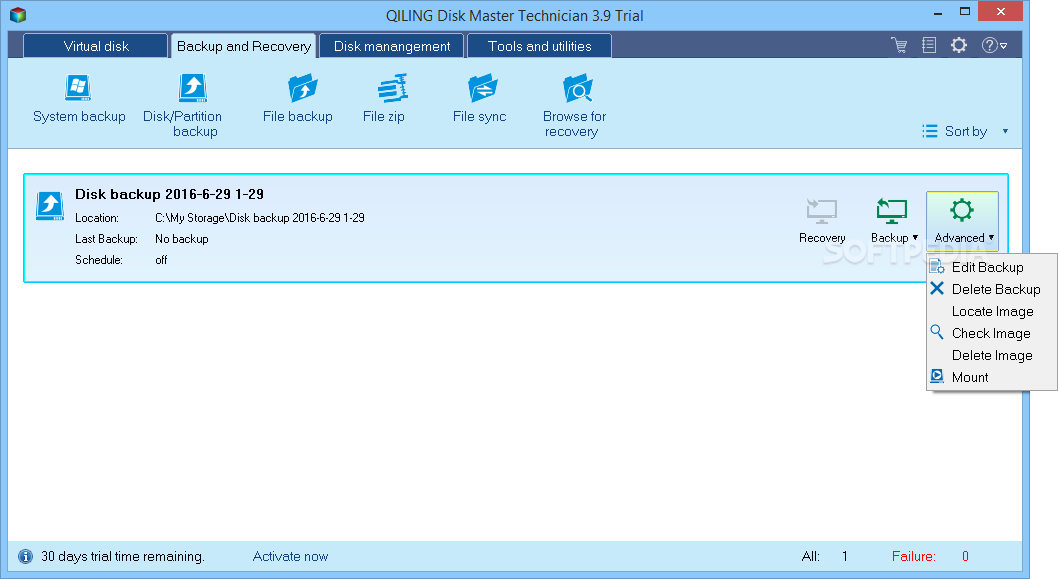Click the All count label
The height and width of the screenshot is (579, 1058).
pyautogui.click(x=810, y=556)
